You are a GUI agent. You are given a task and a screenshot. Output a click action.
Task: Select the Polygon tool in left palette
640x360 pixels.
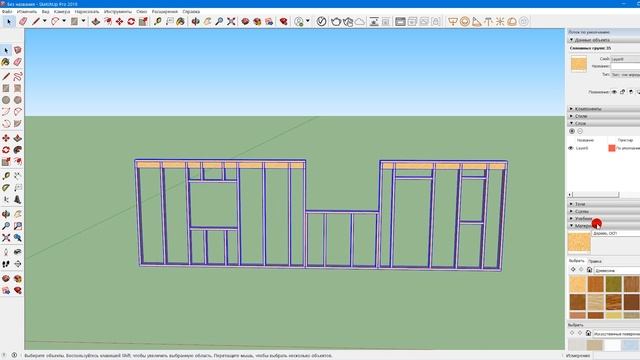tap(18, 100)
